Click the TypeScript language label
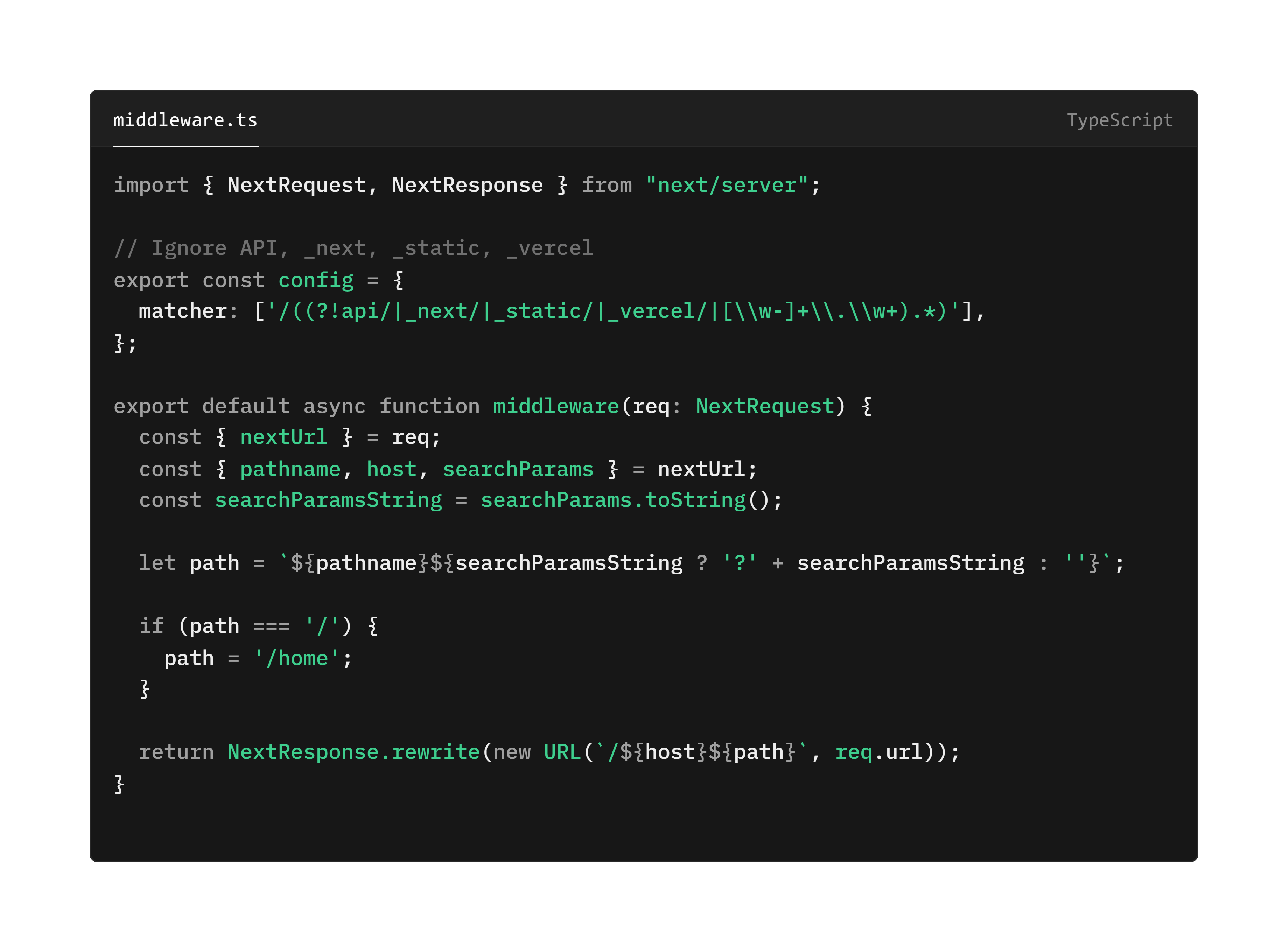 pos(1119,120)
